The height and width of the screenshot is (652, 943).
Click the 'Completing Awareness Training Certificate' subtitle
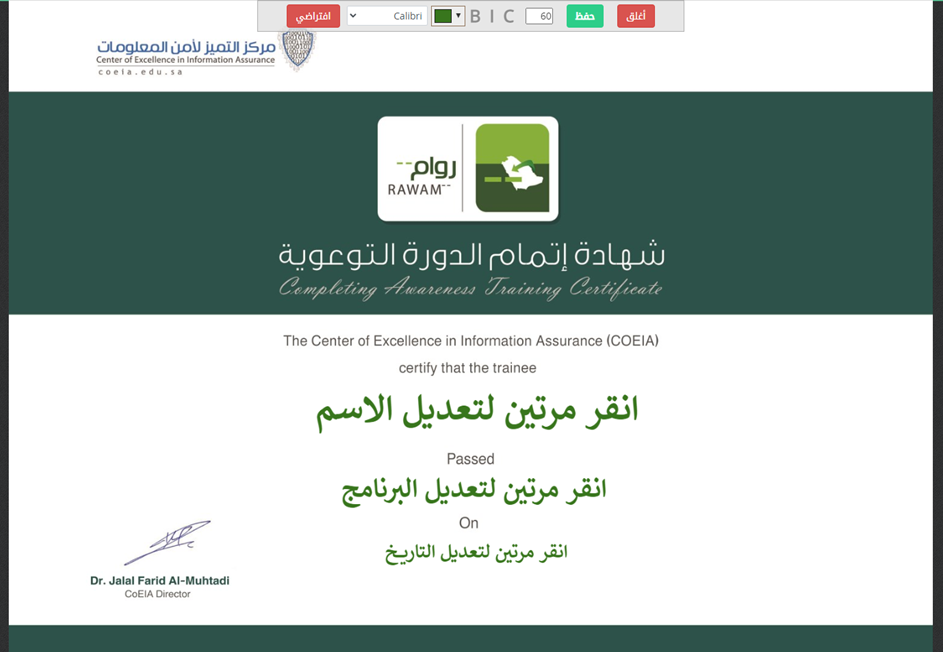pos(470,289)
